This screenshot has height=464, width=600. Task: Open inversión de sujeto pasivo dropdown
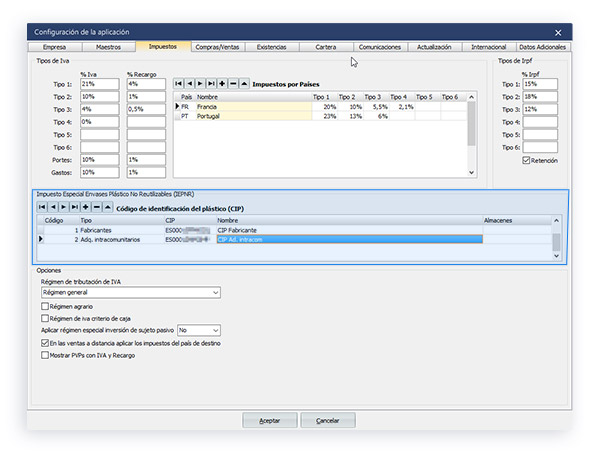215,329
